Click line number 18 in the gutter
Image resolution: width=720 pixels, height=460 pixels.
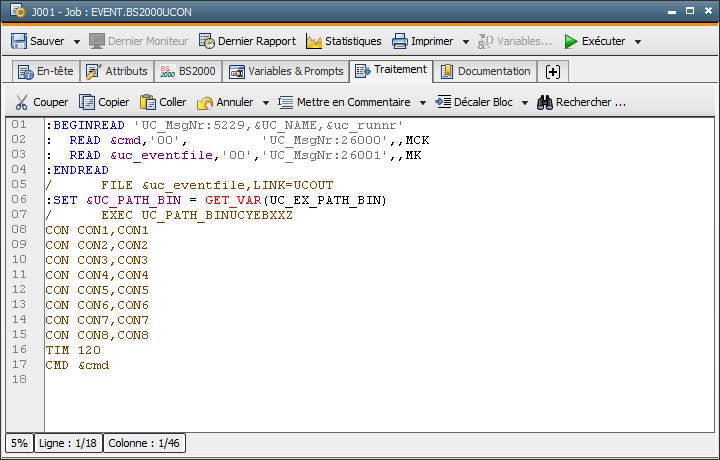click(x=19, y=379)
